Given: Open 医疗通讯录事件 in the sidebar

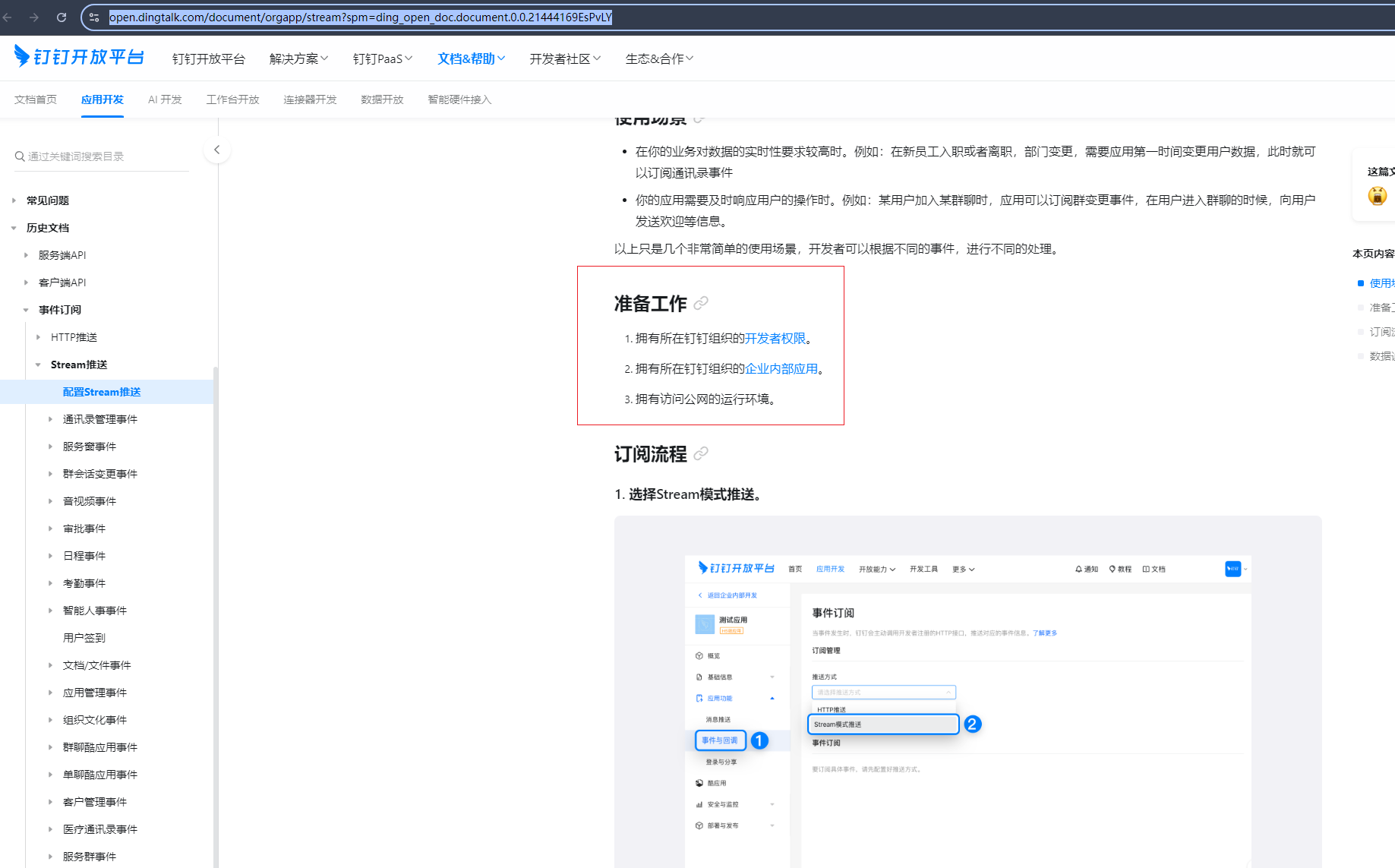Looking at the screenshot, I should [100, 829].
